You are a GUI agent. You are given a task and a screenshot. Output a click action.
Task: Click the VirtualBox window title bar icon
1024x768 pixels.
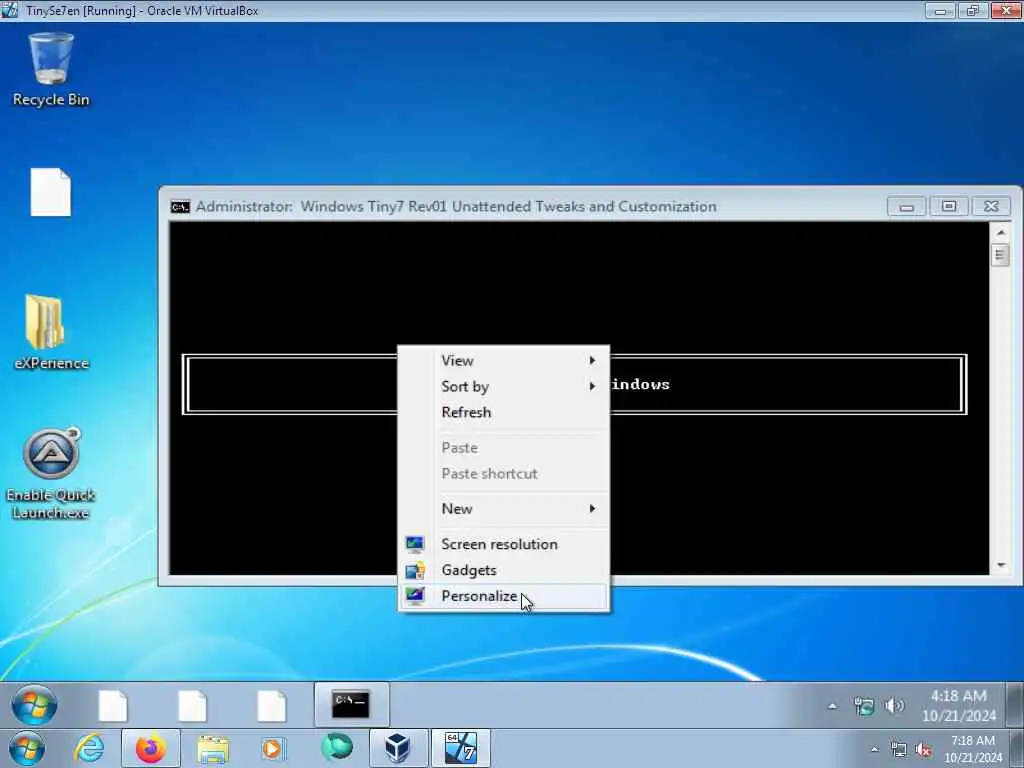[x=10, y=10]
